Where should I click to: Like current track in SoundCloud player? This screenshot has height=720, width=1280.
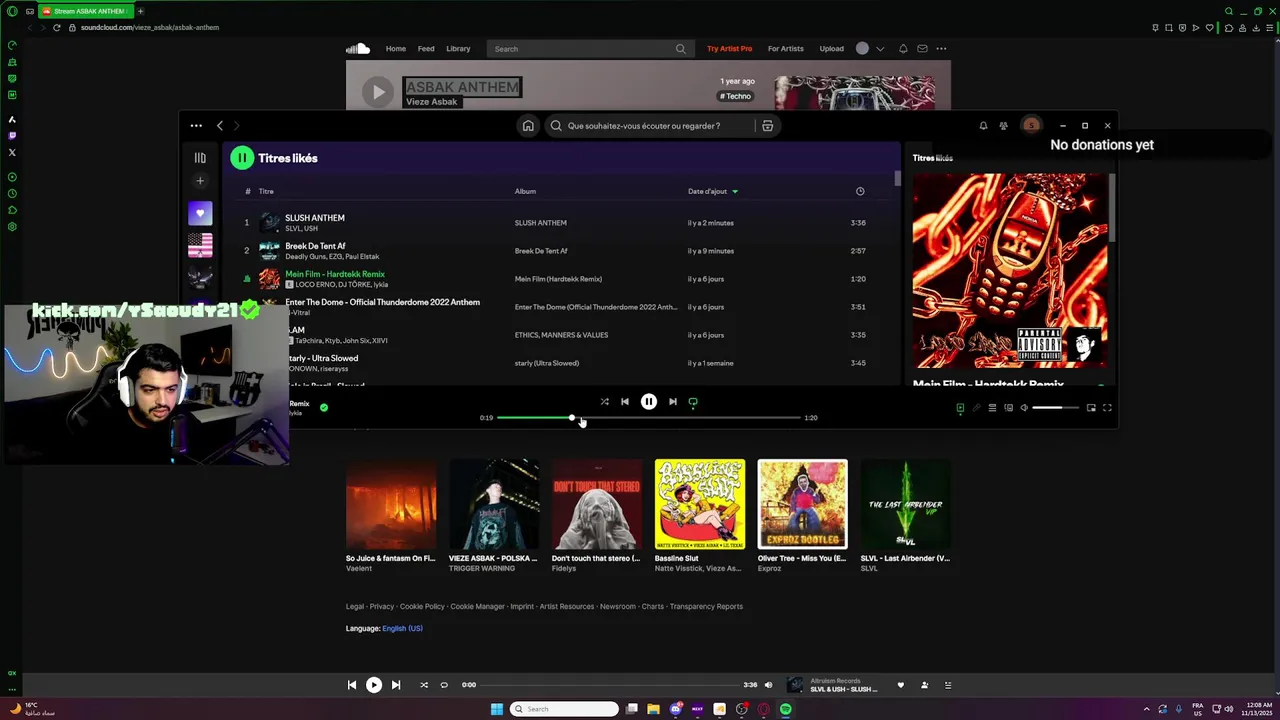tap(900, 685)
